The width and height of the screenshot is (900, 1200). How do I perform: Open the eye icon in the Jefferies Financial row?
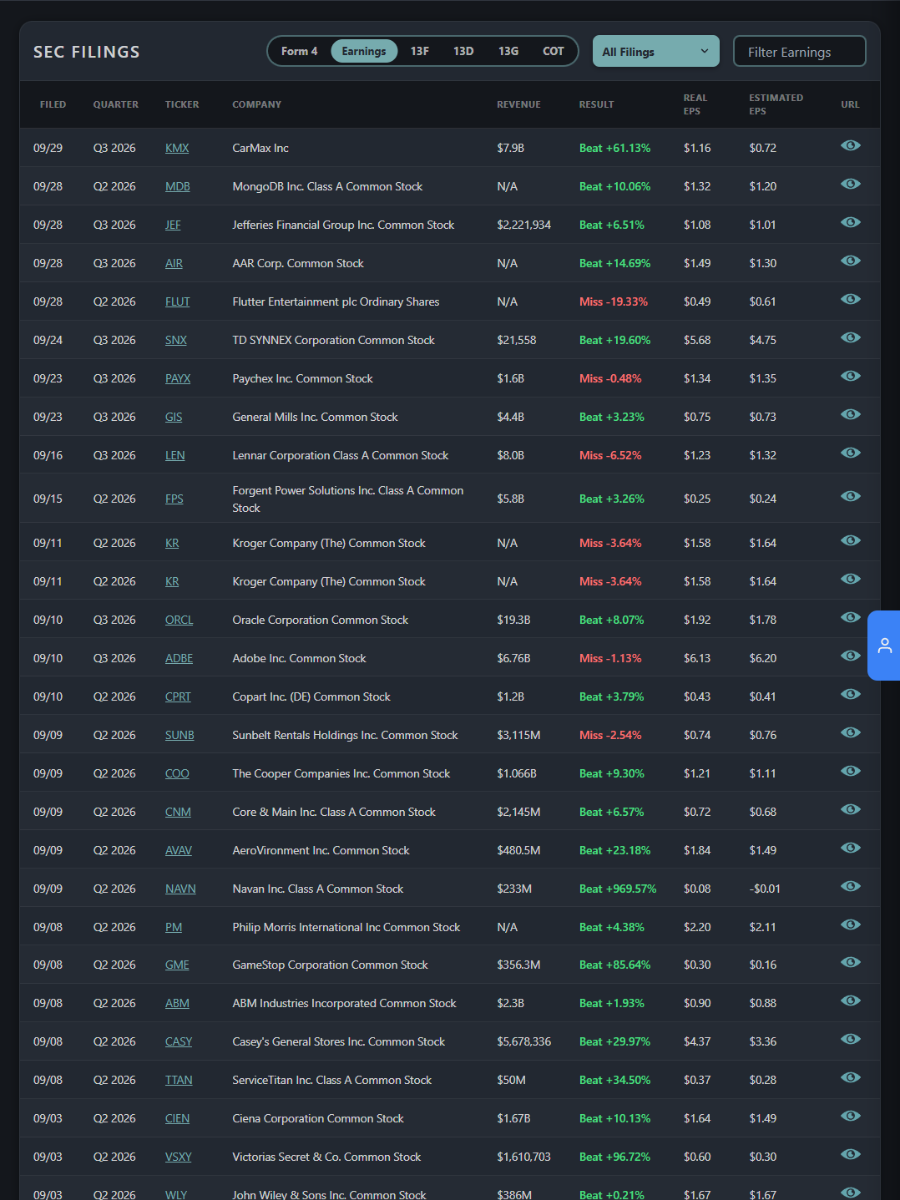tap(850, 223)
